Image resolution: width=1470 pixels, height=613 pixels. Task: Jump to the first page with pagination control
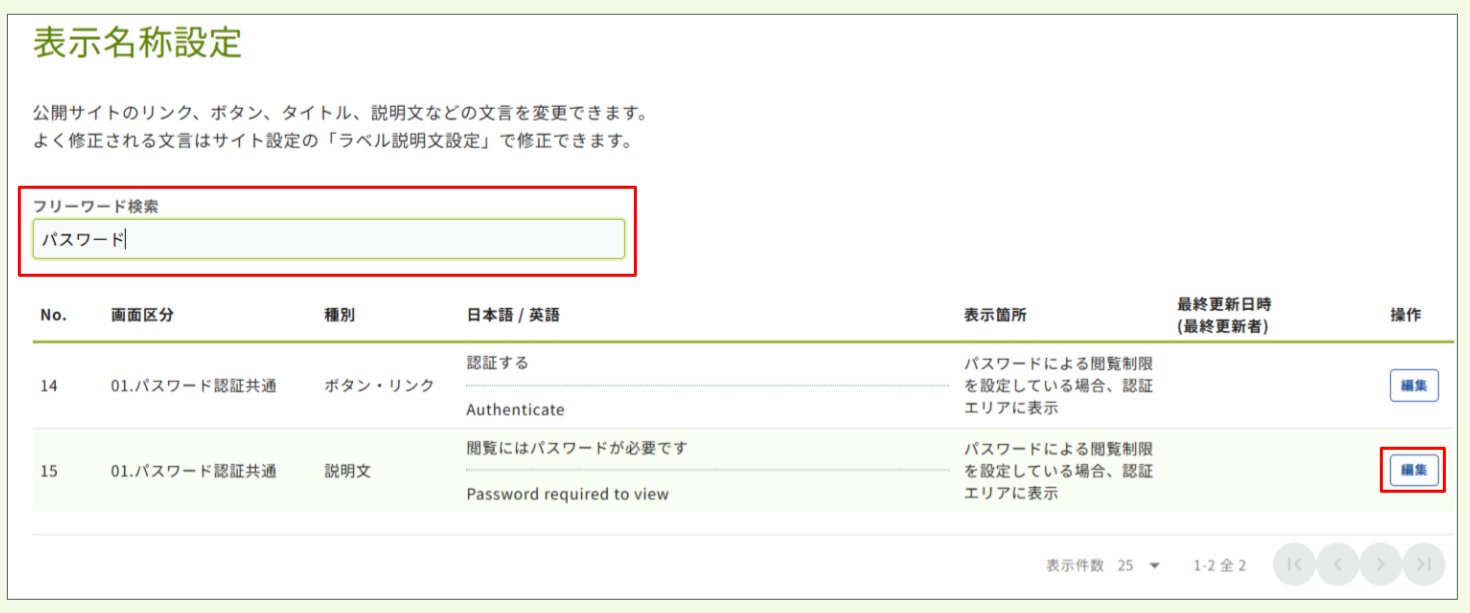[1294, 564]
